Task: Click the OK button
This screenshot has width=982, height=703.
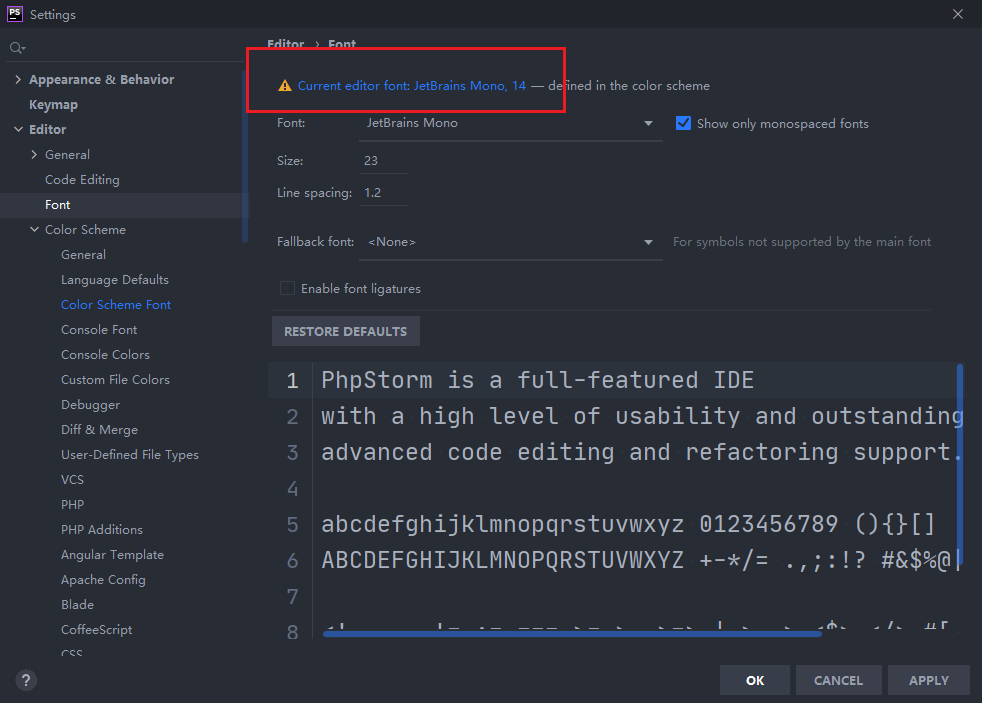Action: coord(755,680)
